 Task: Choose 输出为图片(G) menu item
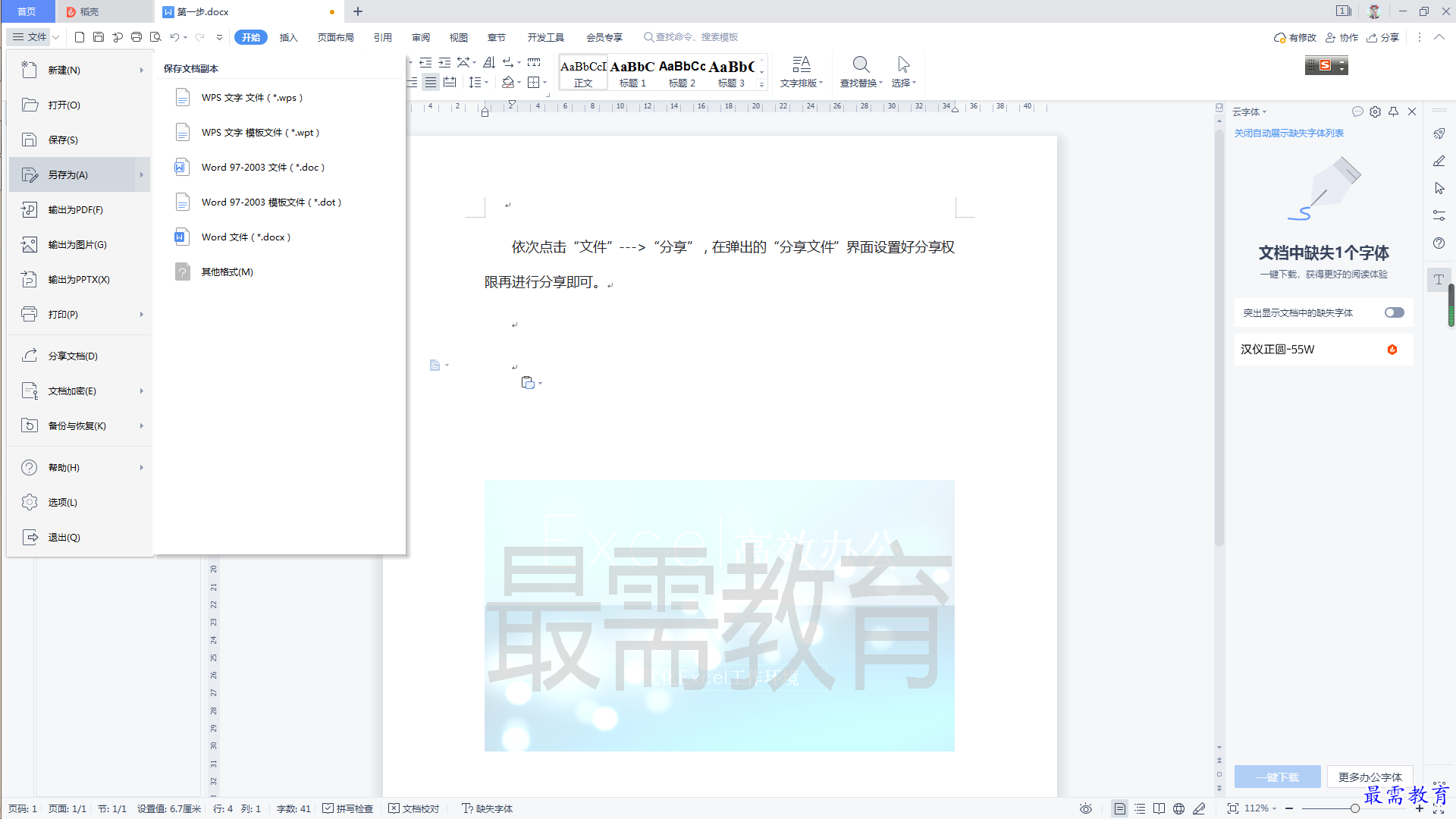[x=80, y=245]
